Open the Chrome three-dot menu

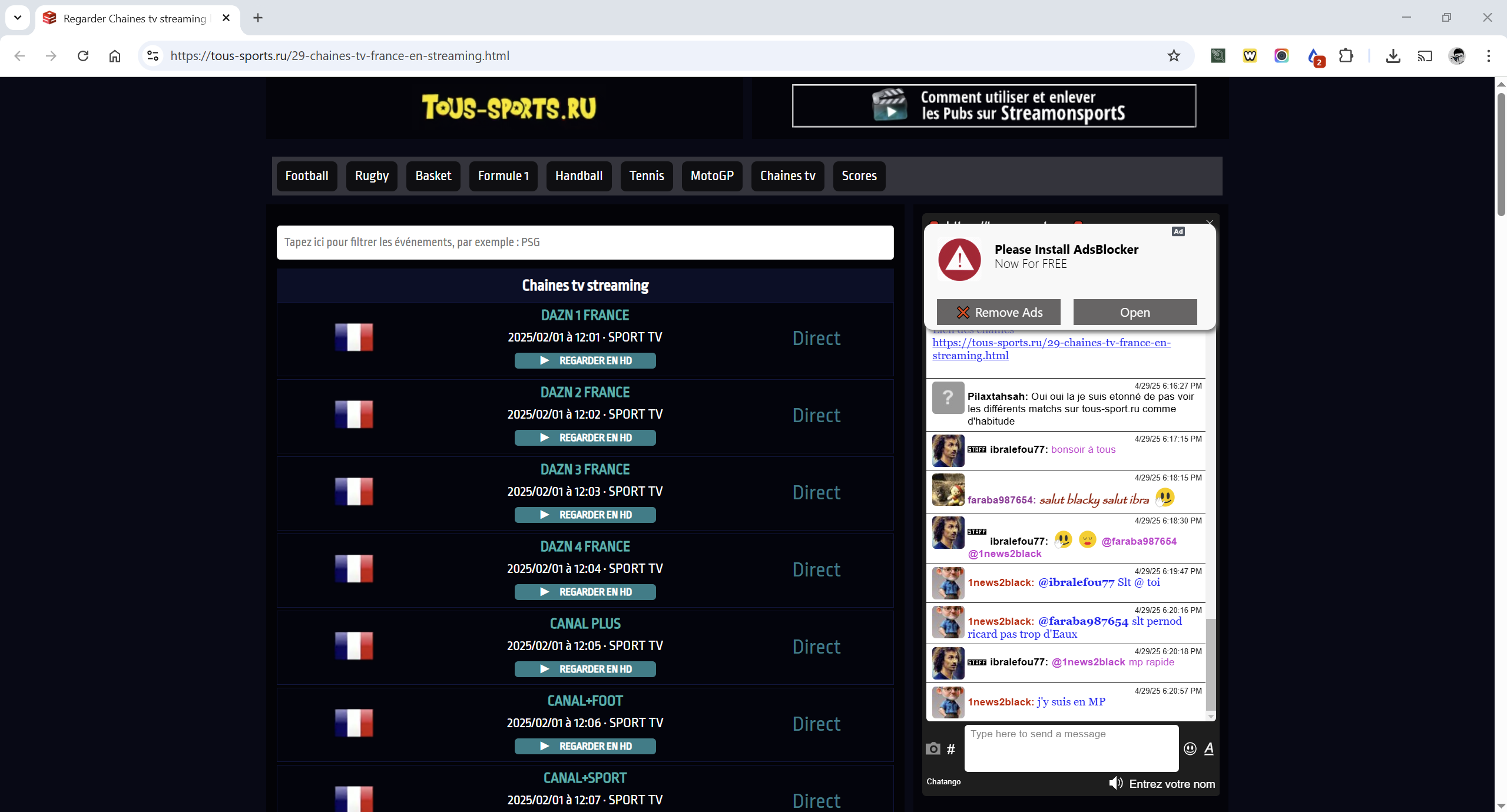click(x=1489, y=56)
